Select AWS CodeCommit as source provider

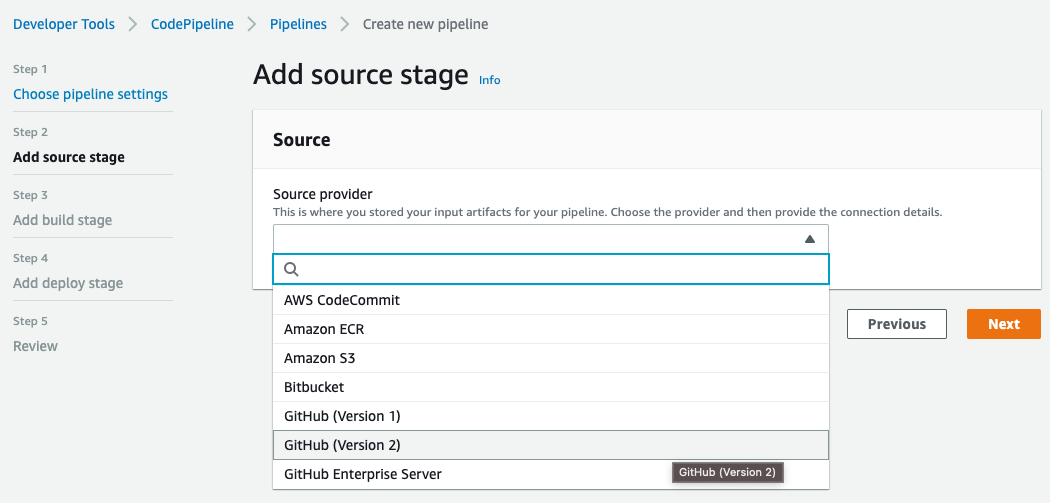[x=551, y=300]
